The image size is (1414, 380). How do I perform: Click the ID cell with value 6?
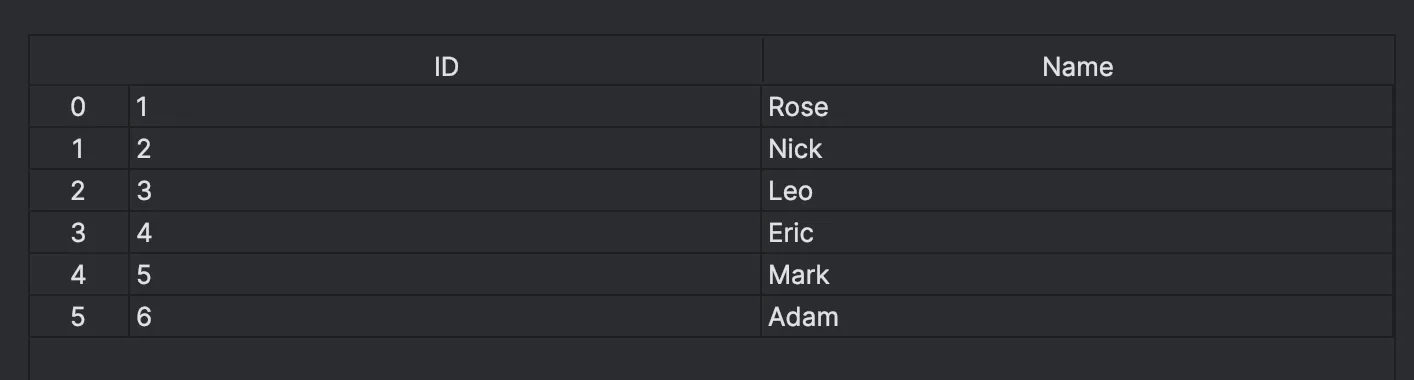[x=446, y=316]
